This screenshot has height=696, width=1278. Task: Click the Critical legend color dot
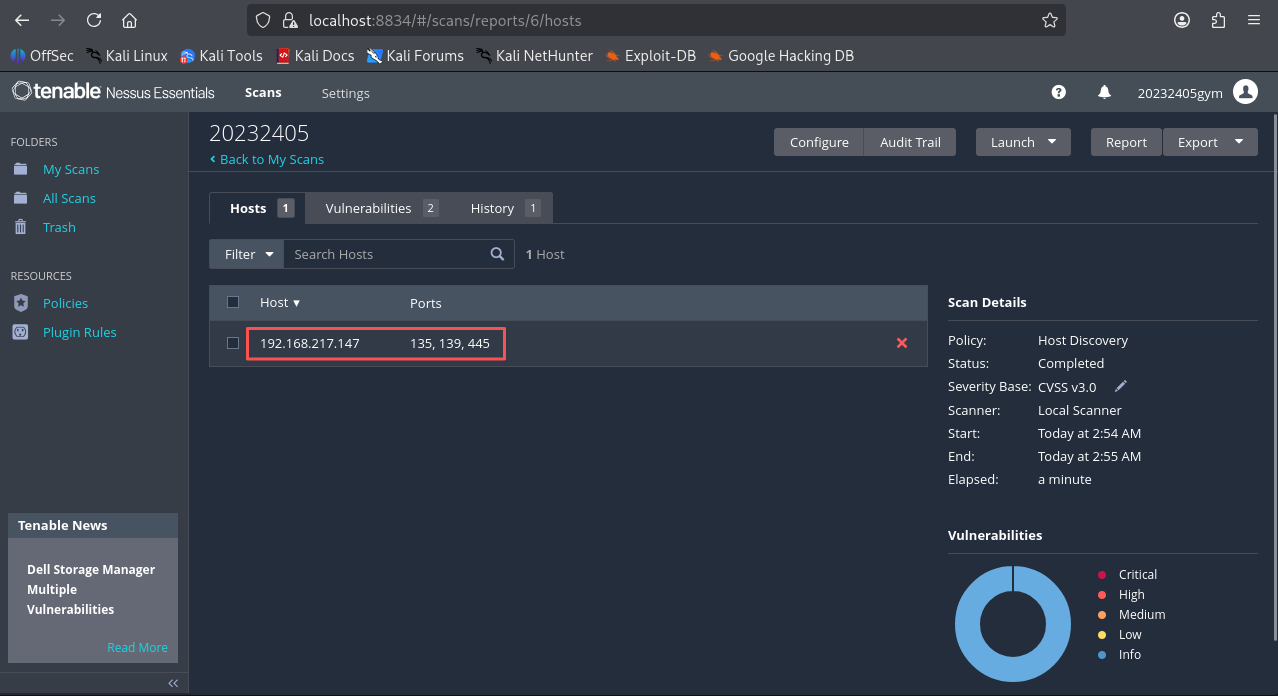1102,575
